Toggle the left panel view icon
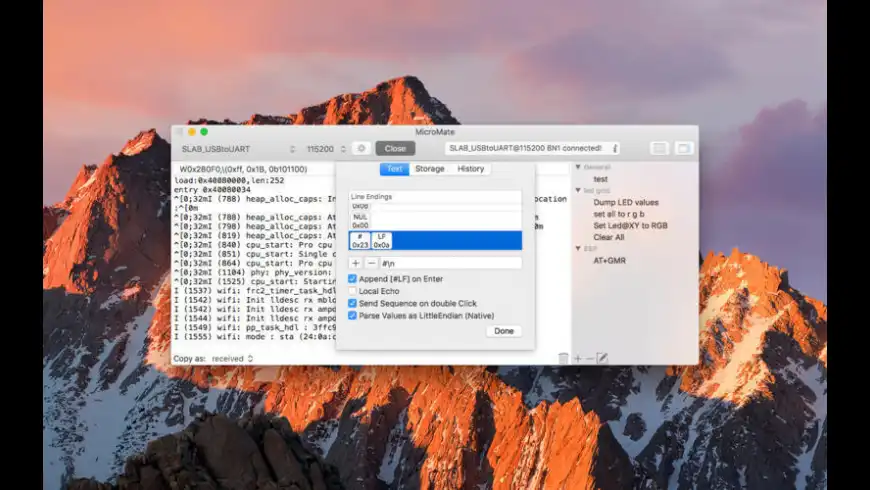The width and height of the screenshot is (870, 490). click(659, 148)
